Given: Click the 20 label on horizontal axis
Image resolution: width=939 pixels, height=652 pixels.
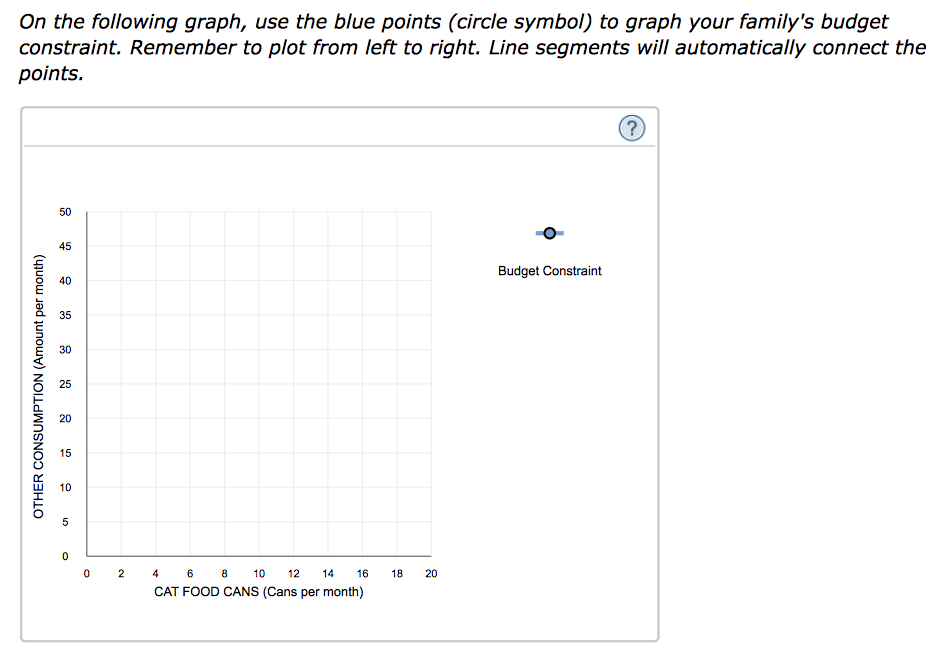Looking at the screenshot, I should pyautogui.click(x=431, y=574).
